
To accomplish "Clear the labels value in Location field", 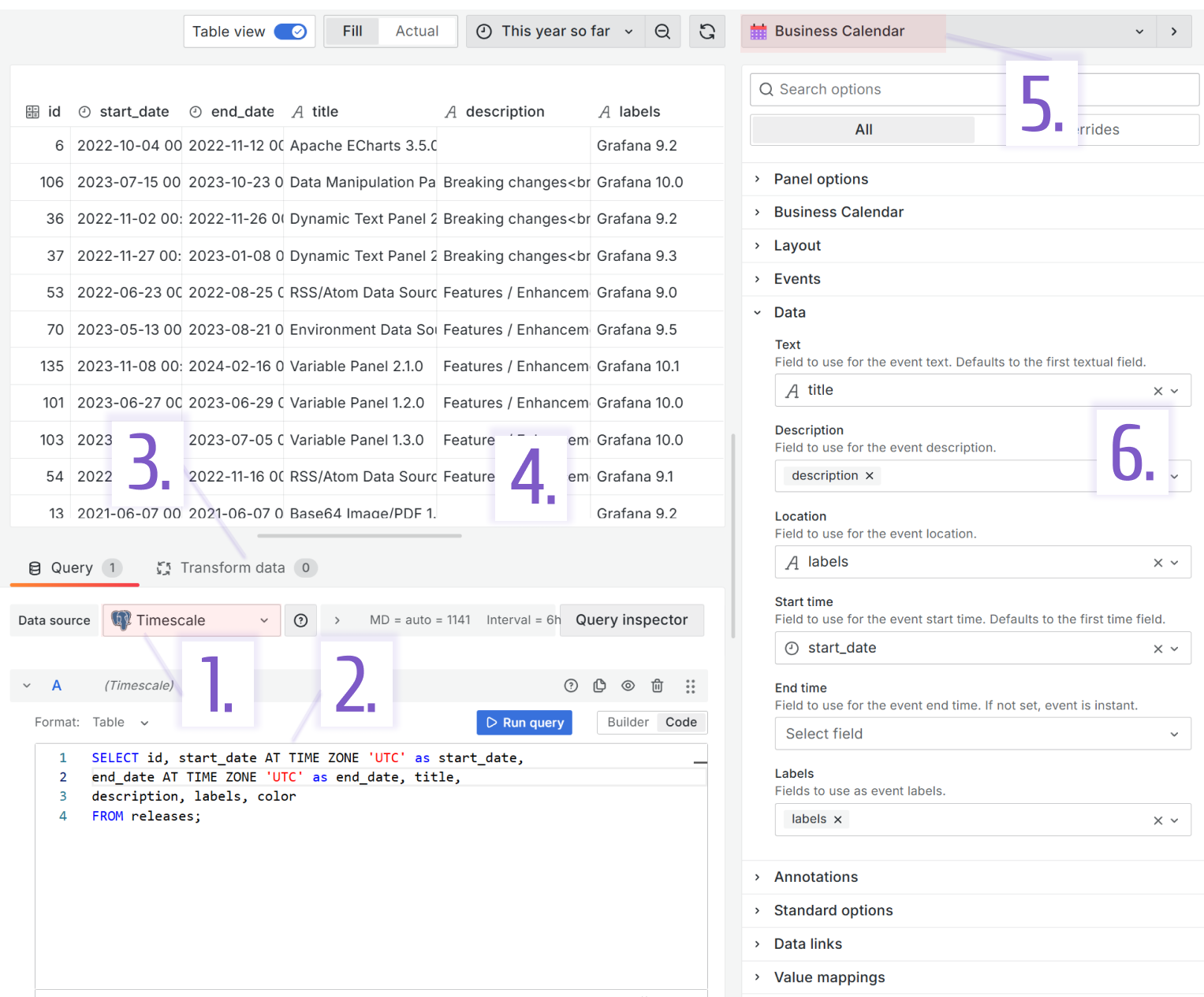I will point(1157,563).
